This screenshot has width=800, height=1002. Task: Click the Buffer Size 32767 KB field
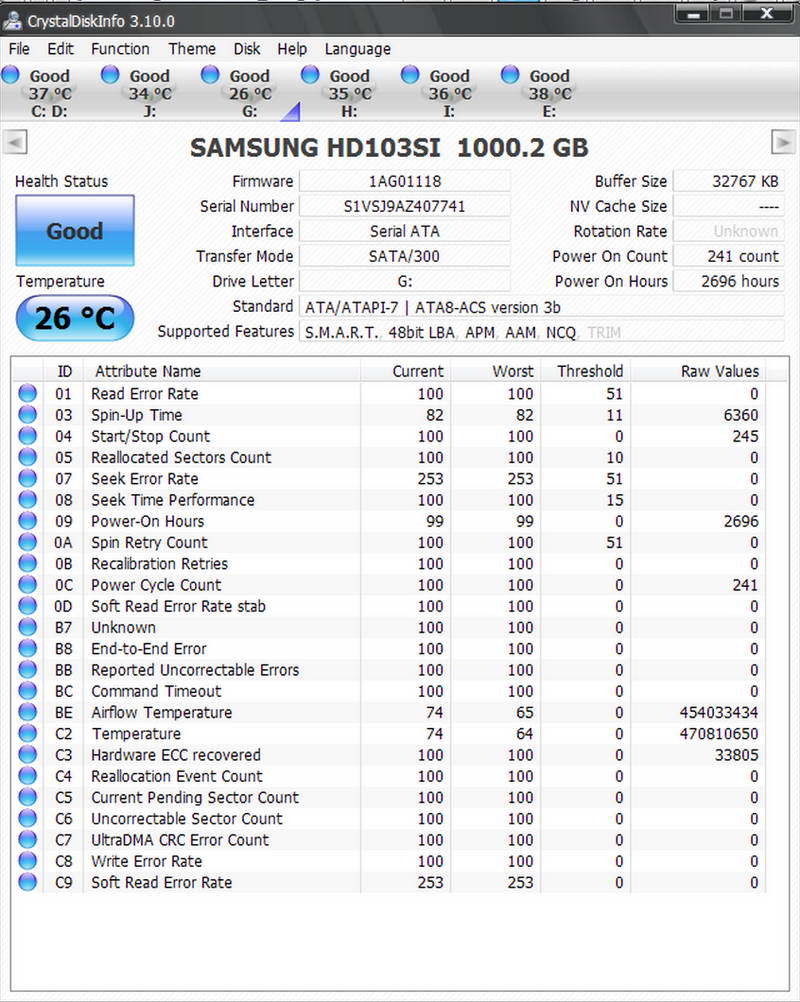tap(729, 181)
